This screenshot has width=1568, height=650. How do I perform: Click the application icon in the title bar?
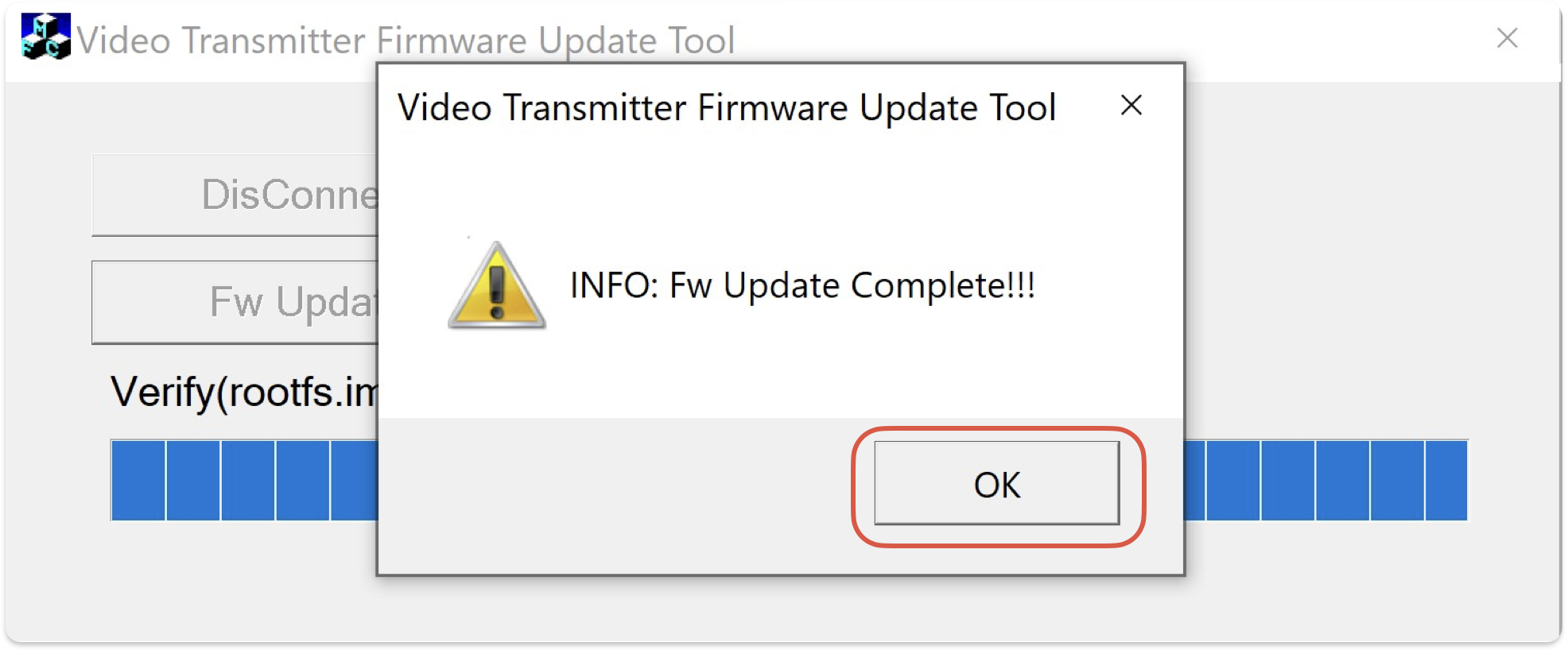point(45,37)
